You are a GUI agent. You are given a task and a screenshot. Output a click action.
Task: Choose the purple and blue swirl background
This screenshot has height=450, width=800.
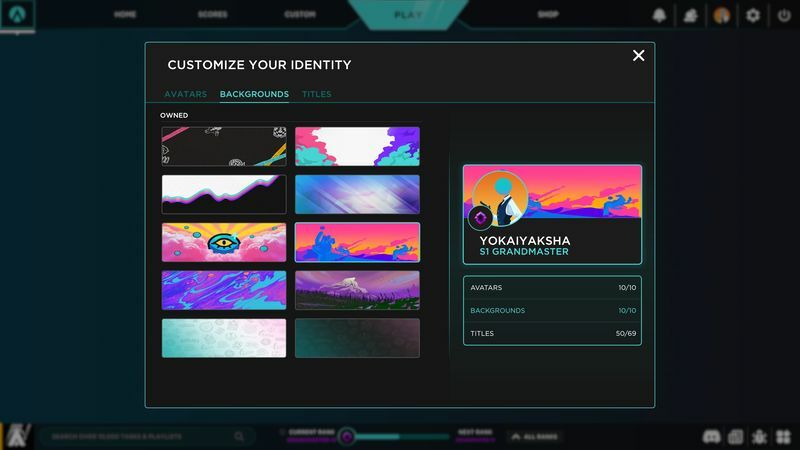click(x=224, y=290)
